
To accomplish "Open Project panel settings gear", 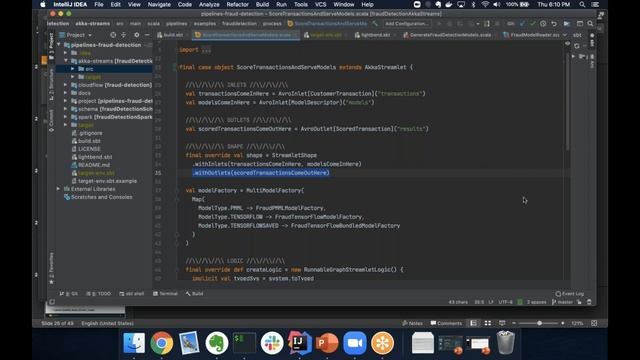I will 137,35.
